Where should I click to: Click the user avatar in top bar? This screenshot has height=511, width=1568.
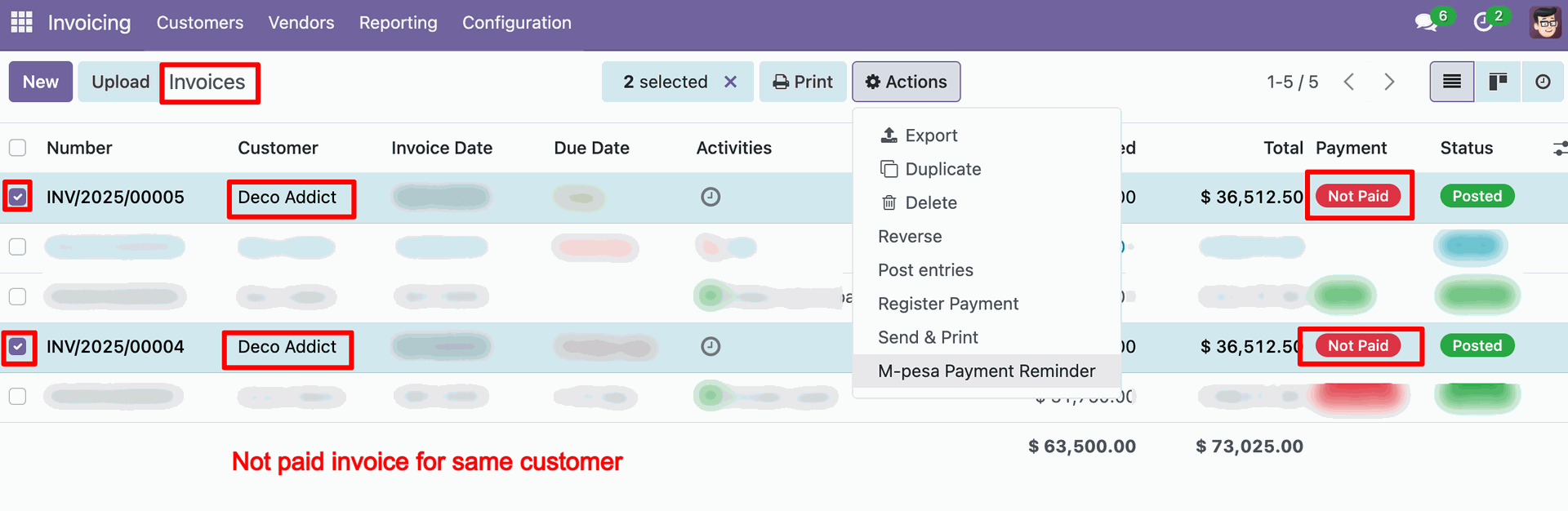tap(1544, 22)
